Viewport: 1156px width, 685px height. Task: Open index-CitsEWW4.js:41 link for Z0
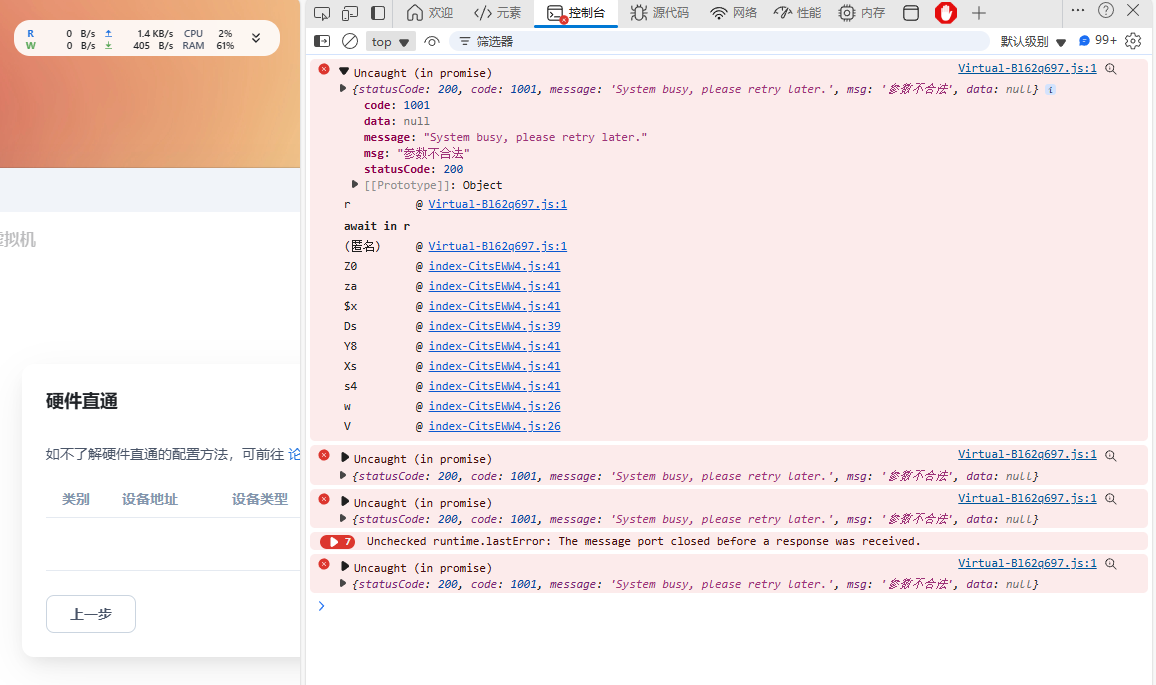click(494, 266)
